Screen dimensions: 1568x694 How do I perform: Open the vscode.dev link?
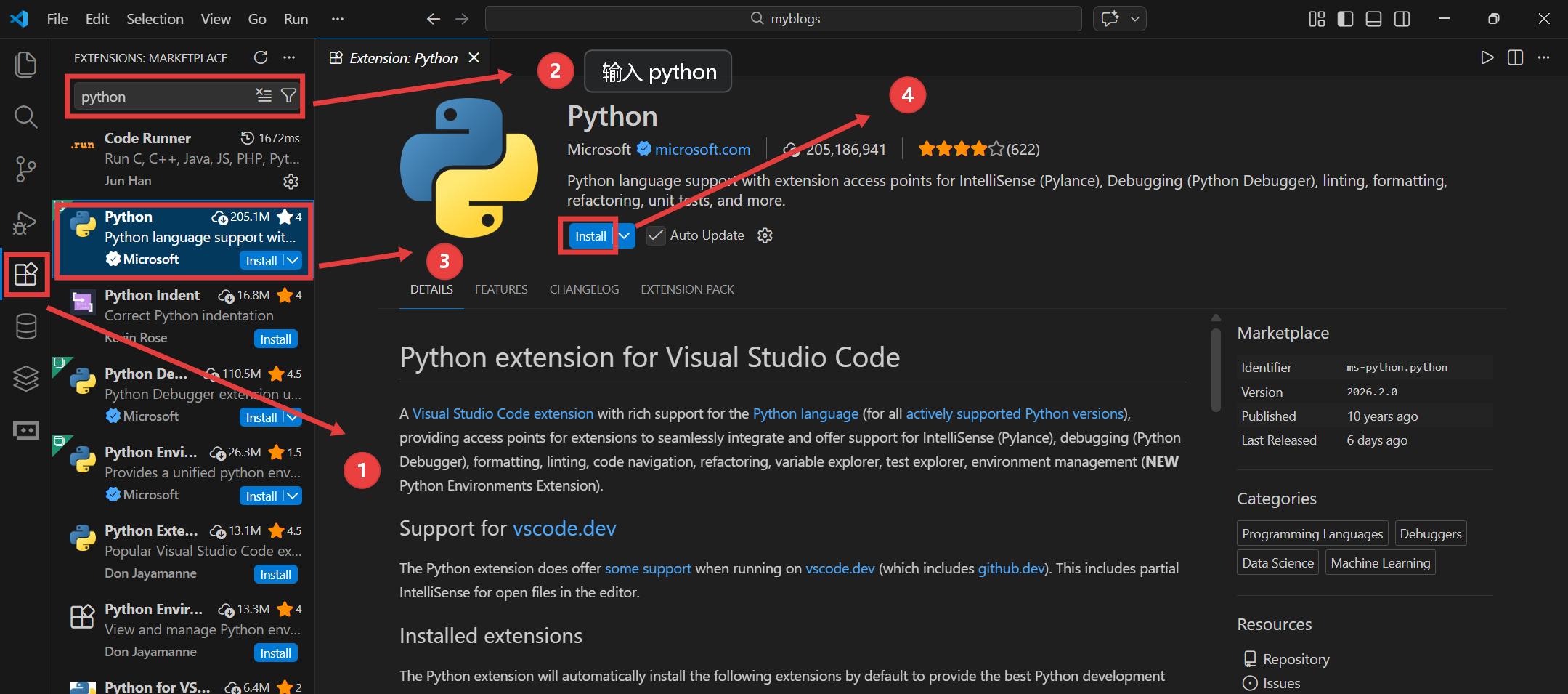564,528
